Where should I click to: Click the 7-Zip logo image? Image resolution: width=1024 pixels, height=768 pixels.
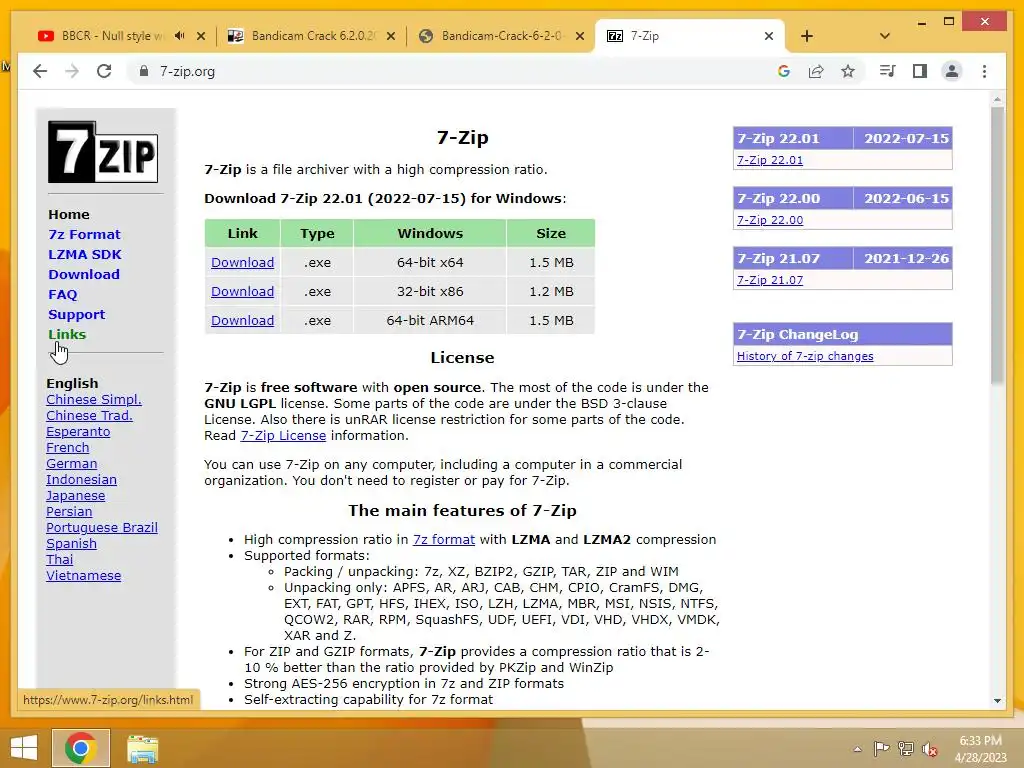[x=103, y=152]
